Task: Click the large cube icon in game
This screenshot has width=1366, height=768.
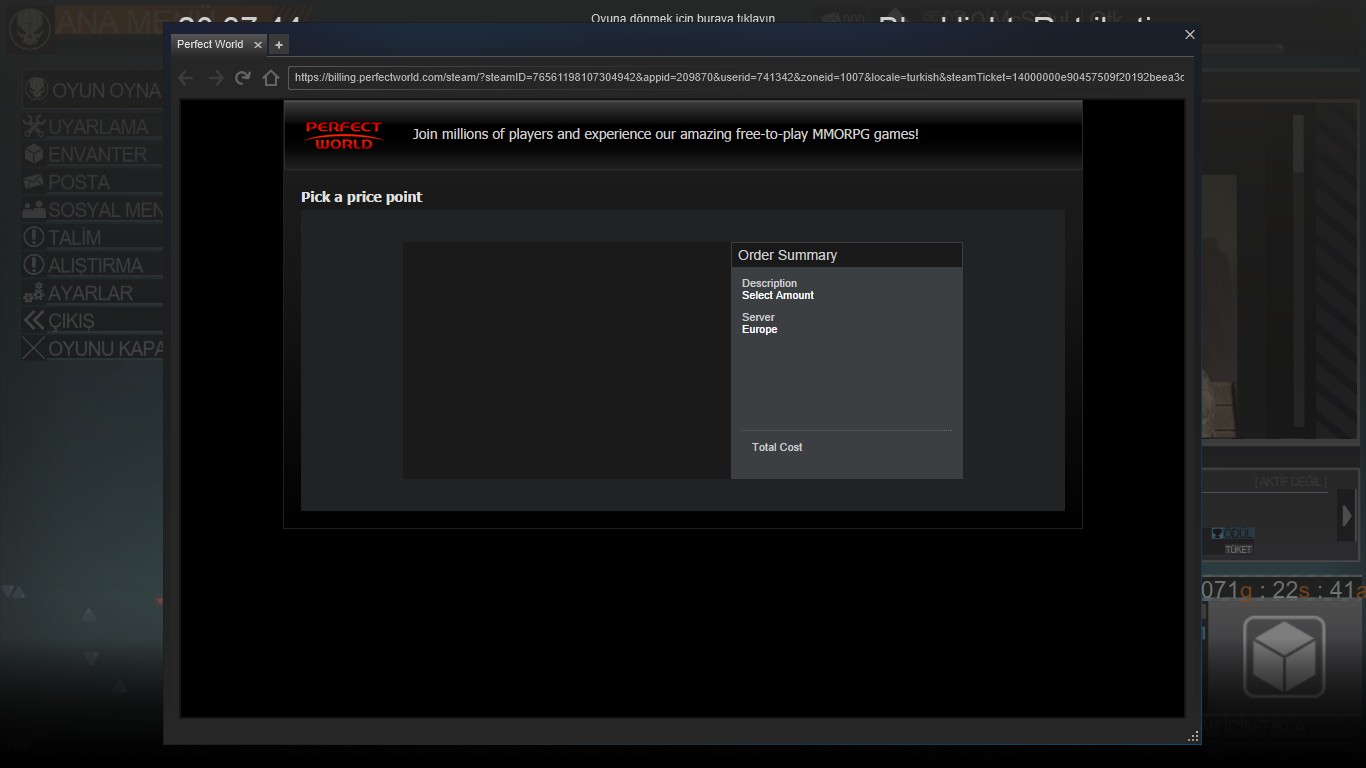Action: [1284, 657]
